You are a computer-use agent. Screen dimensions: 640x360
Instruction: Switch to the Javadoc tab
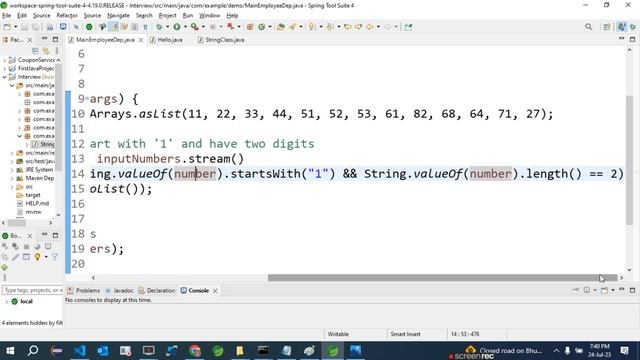click(119, 291)
